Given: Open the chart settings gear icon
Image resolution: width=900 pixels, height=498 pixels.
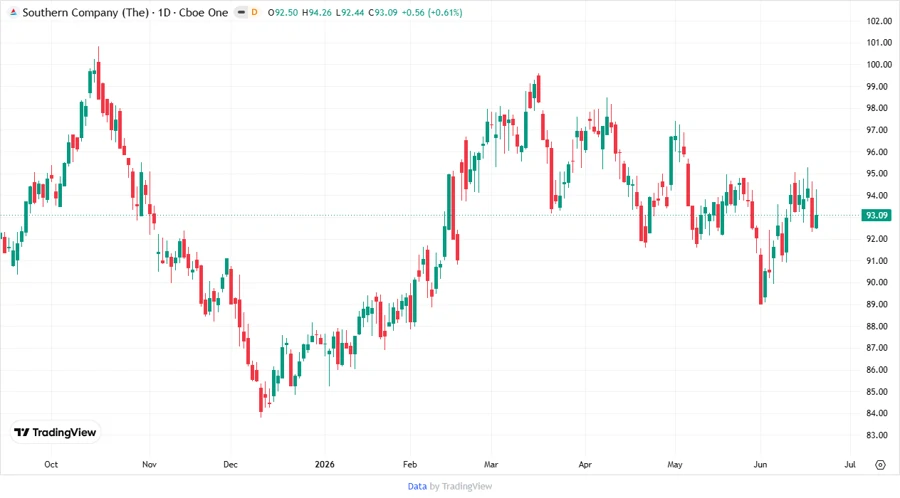Looking at the screenshot, I should tap(880, 465).
